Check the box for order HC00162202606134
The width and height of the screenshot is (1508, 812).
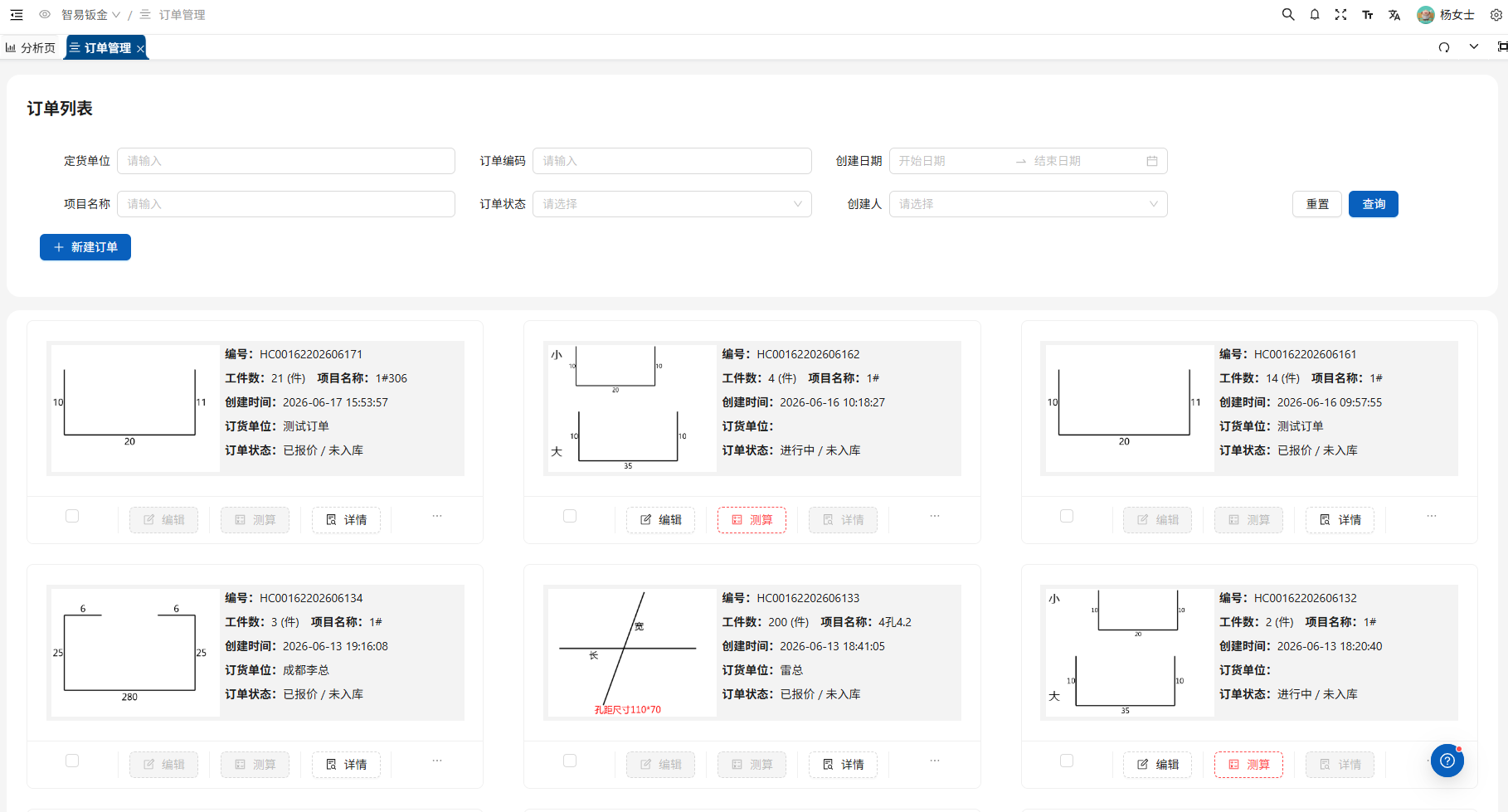(72, 761)
